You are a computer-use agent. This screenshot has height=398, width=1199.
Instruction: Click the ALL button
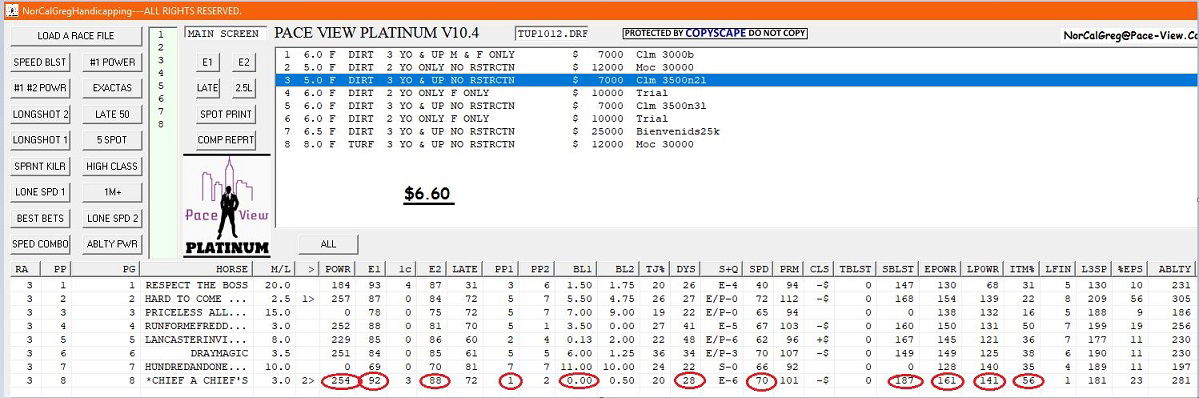[328, 244]
